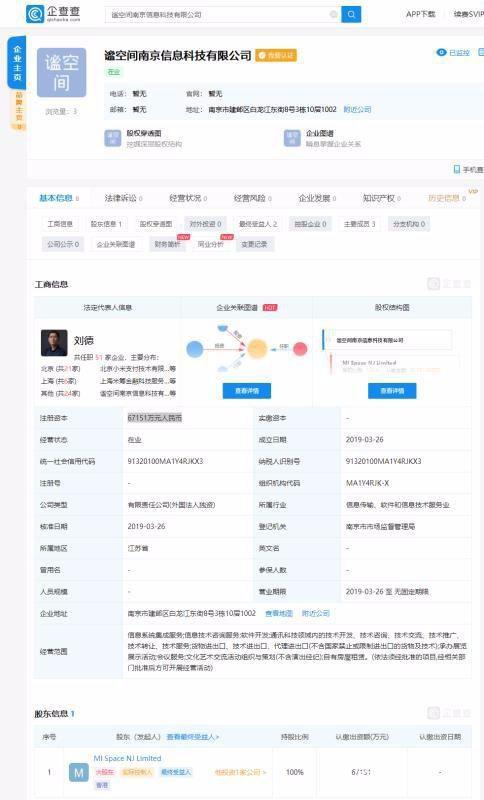
Task: Open the 变更记录 chip
Action: pyautogui.click(x=254, y=244)
